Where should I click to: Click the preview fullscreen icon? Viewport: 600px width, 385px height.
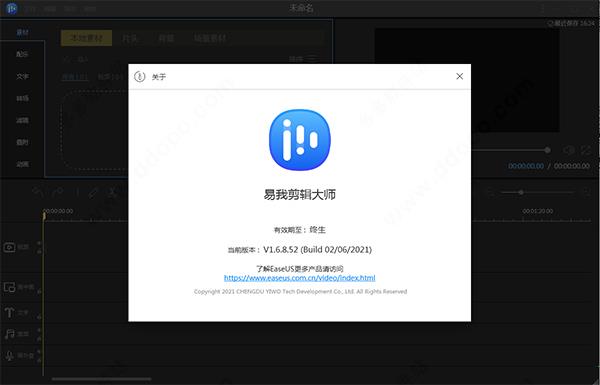point(586,150)
